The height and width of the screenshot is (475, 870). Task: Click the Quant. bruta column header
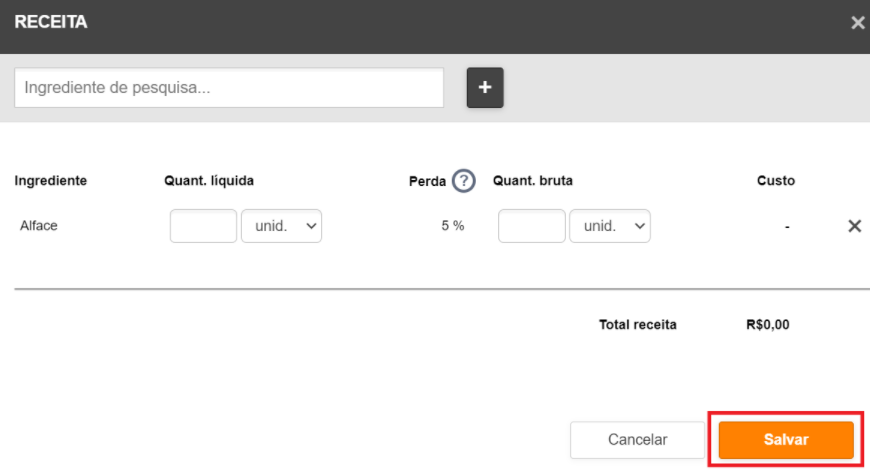pyautogui.click(x=533, y=181)
